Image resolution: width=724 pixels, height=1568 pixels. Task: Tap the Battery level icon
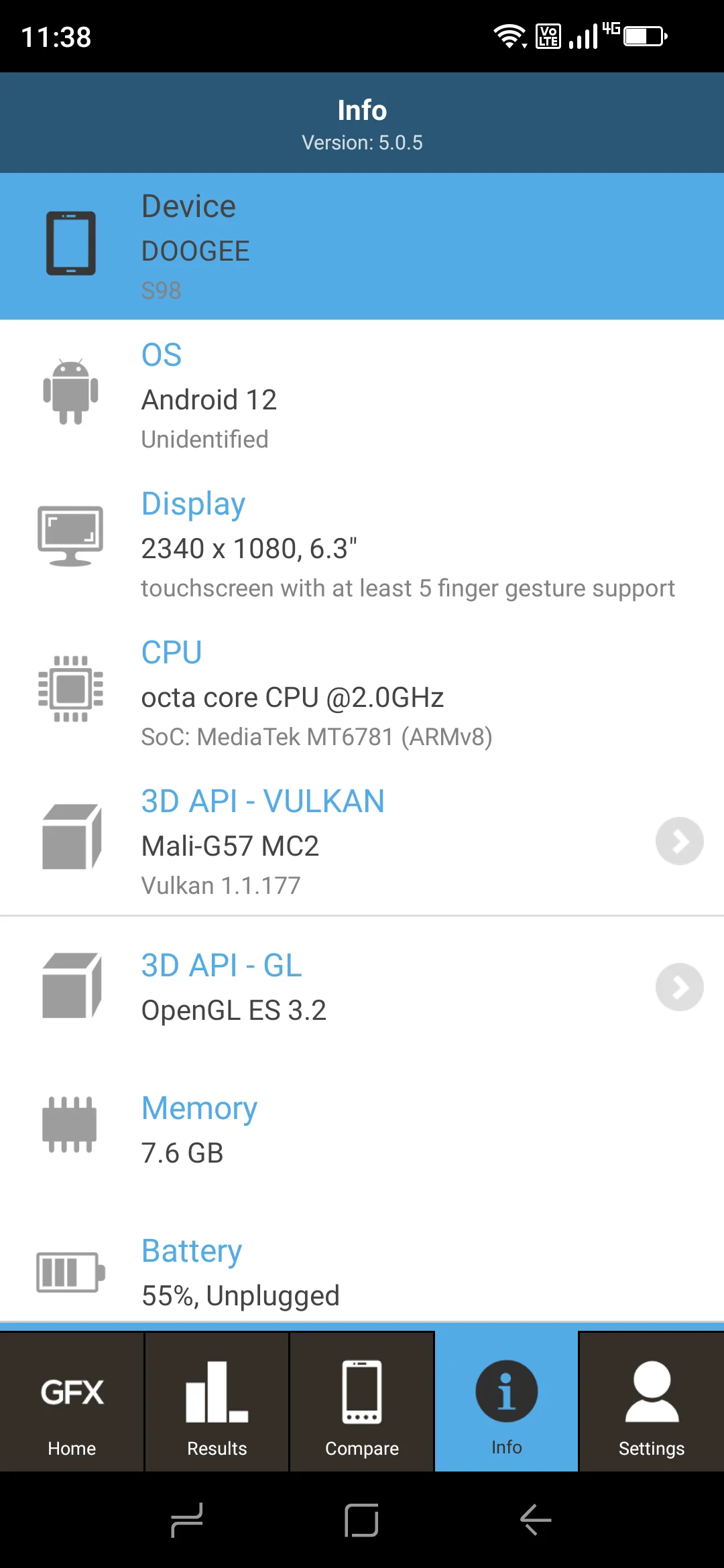point(70,1272)
